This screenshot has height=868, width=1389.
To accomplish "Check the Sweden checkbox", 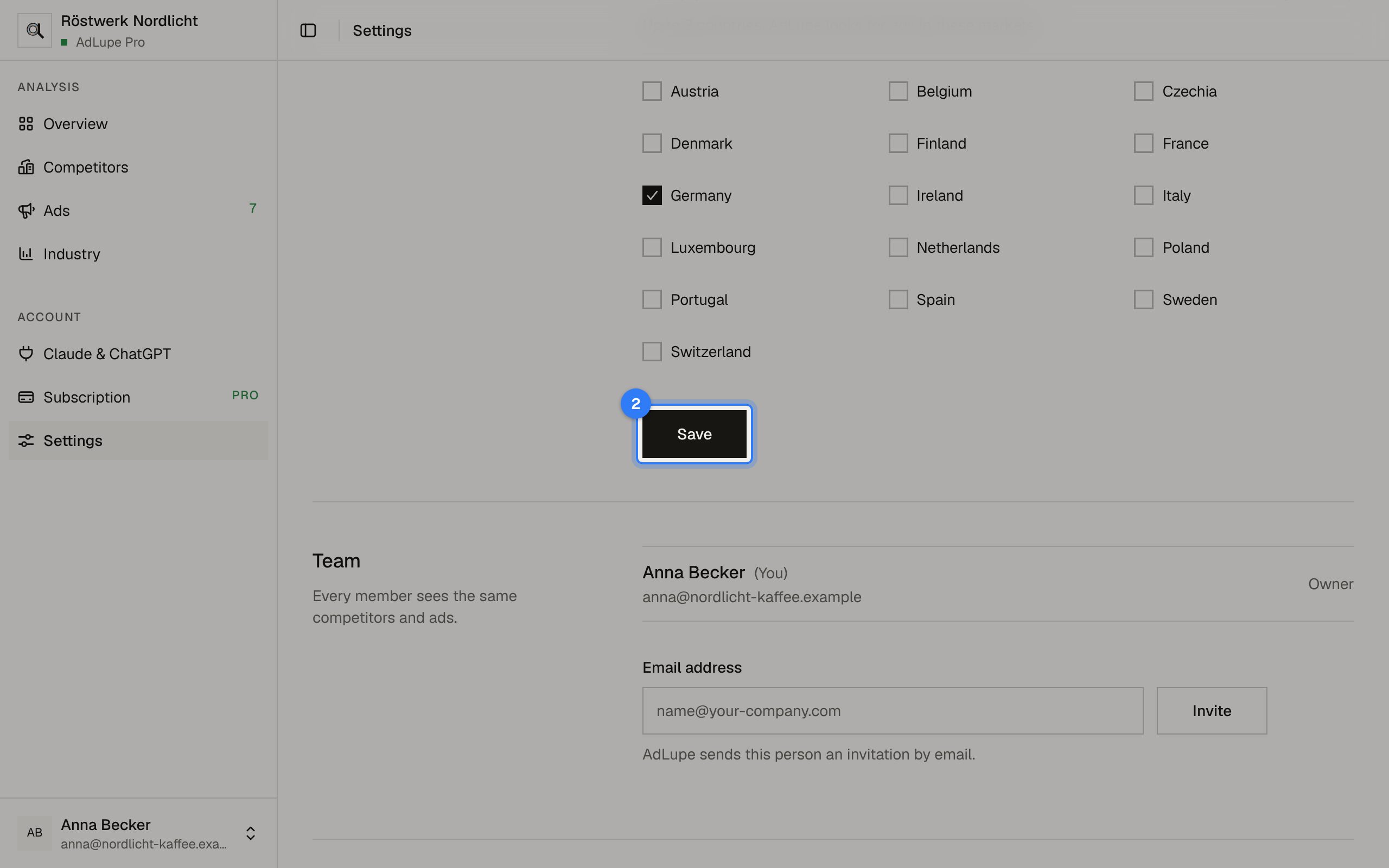I will pos(1143,299).
